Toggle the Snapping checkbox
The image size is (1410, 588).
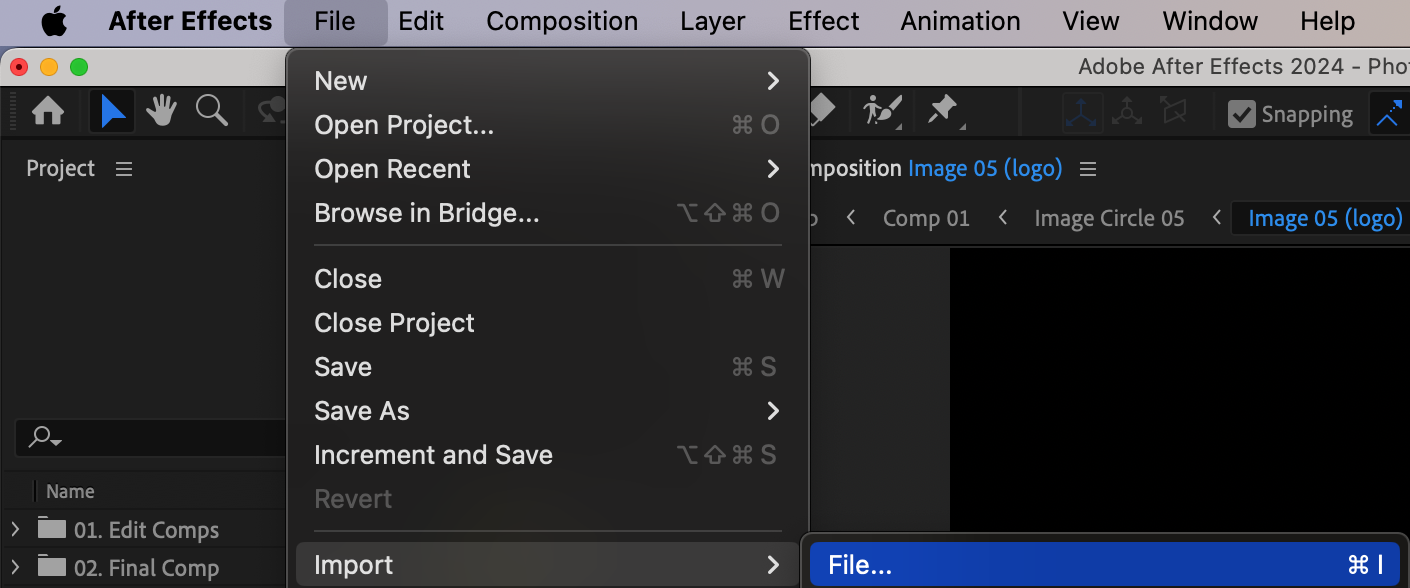[1242, 114]
